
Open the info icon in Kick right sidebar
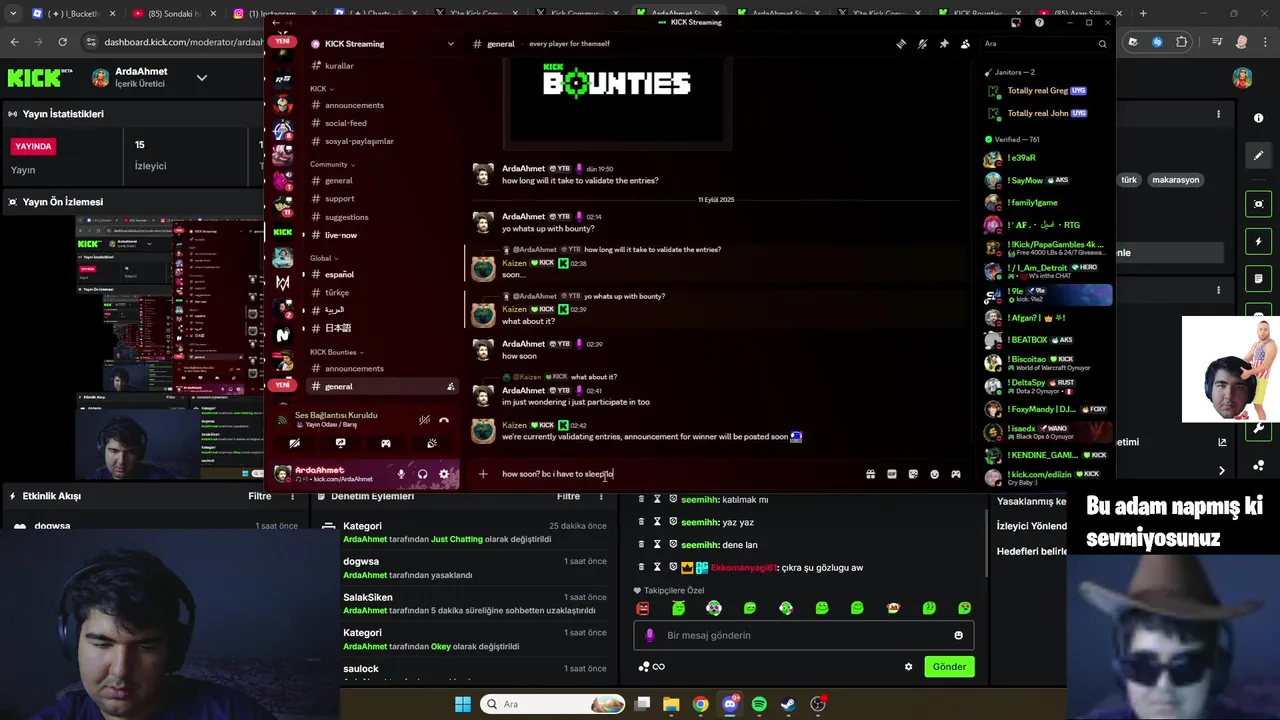pyautogui.click(x=1258, y=118)
